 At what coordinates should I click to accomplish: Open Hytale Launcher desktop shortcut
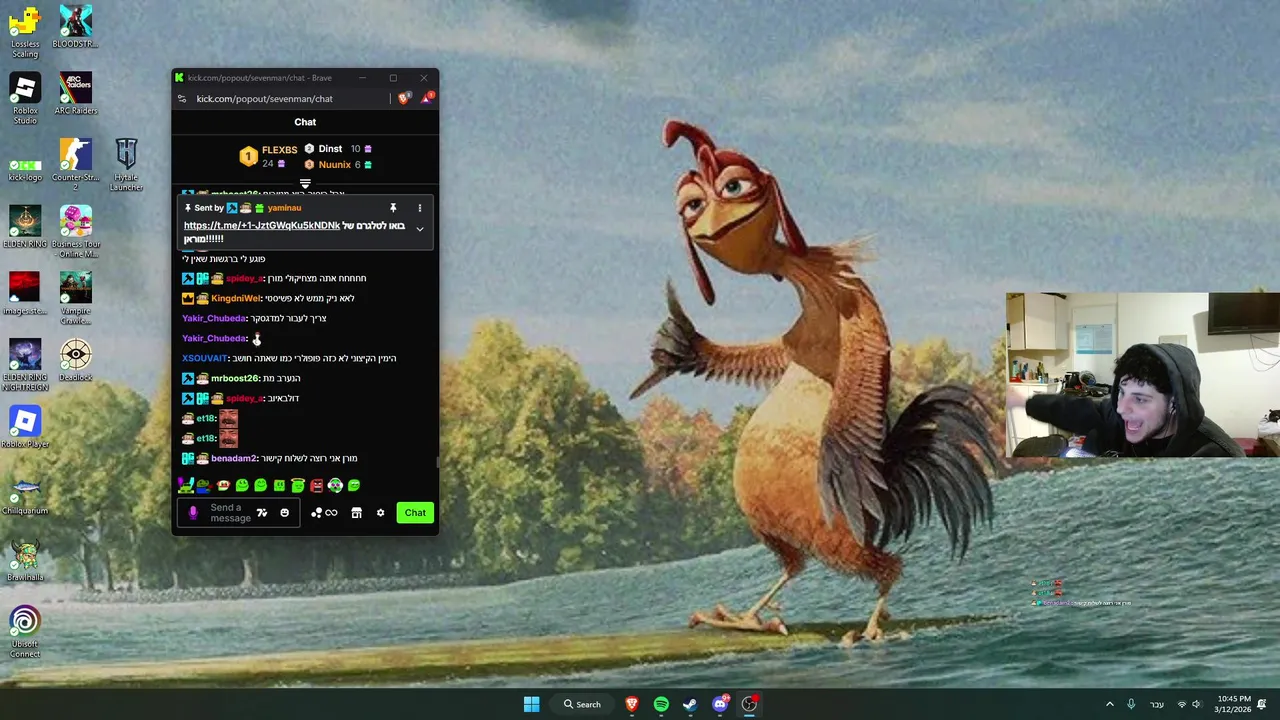coord(126,165)
